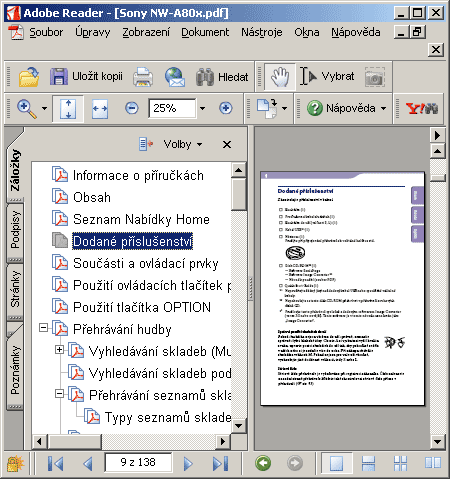Click the Nápověda help toolbar button
Viewport: 450px width, 479px height.
pos(341,108)
